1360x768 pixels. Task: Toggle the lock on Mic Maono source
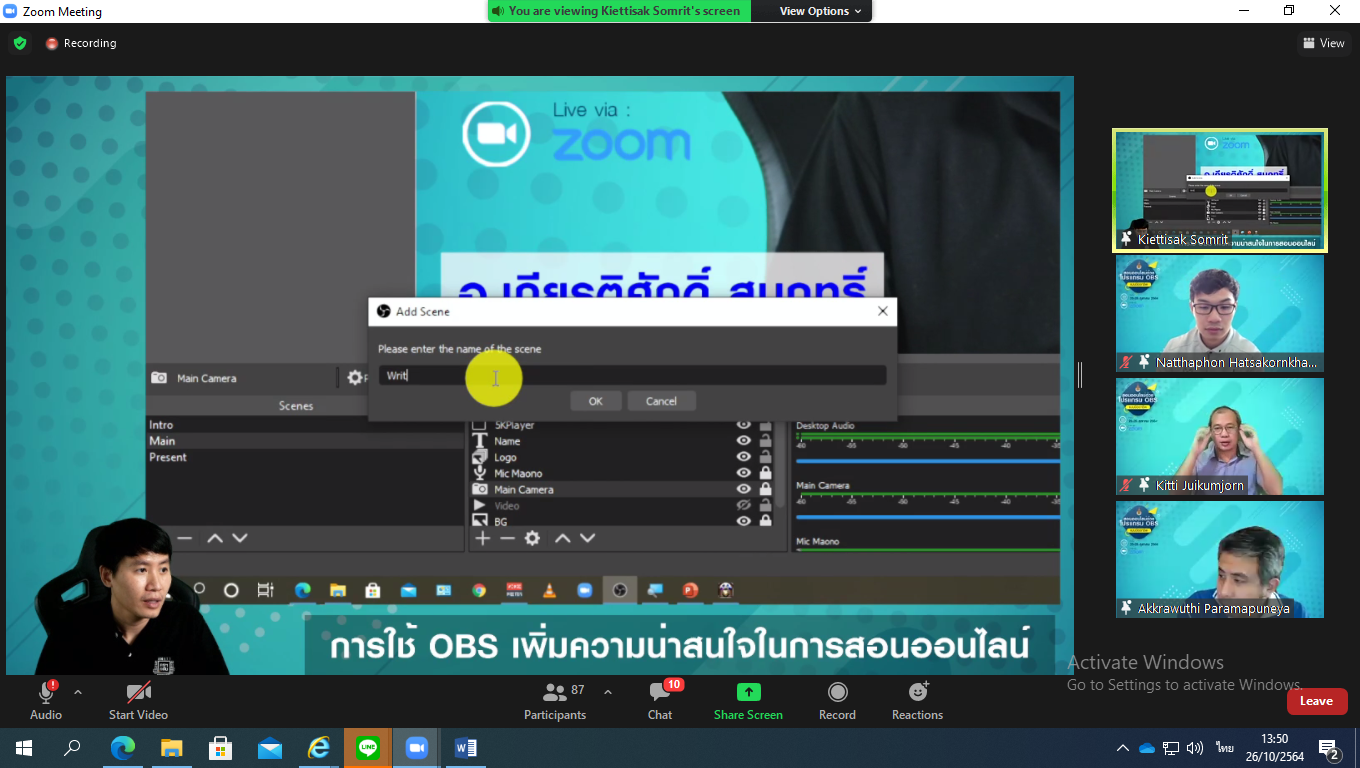pos(765,473)
